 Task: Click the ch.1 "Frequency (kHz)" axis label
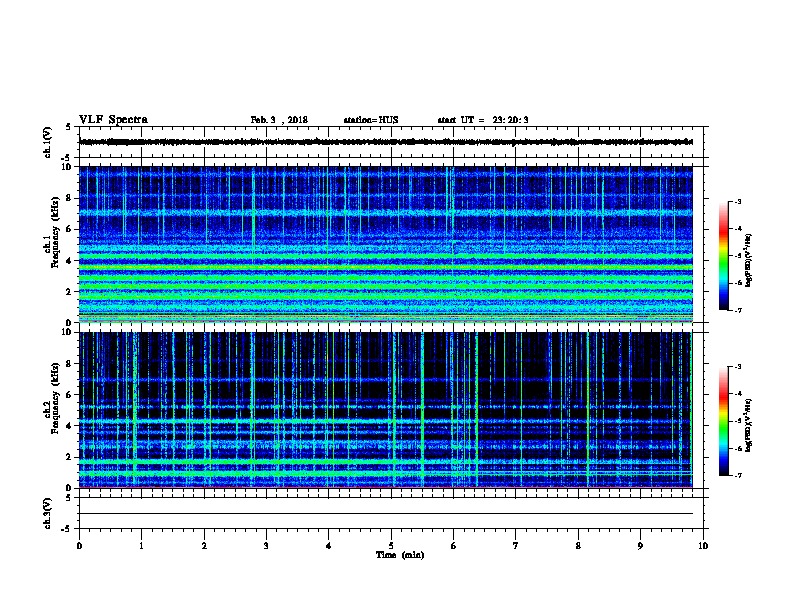(x=55, y=232)
